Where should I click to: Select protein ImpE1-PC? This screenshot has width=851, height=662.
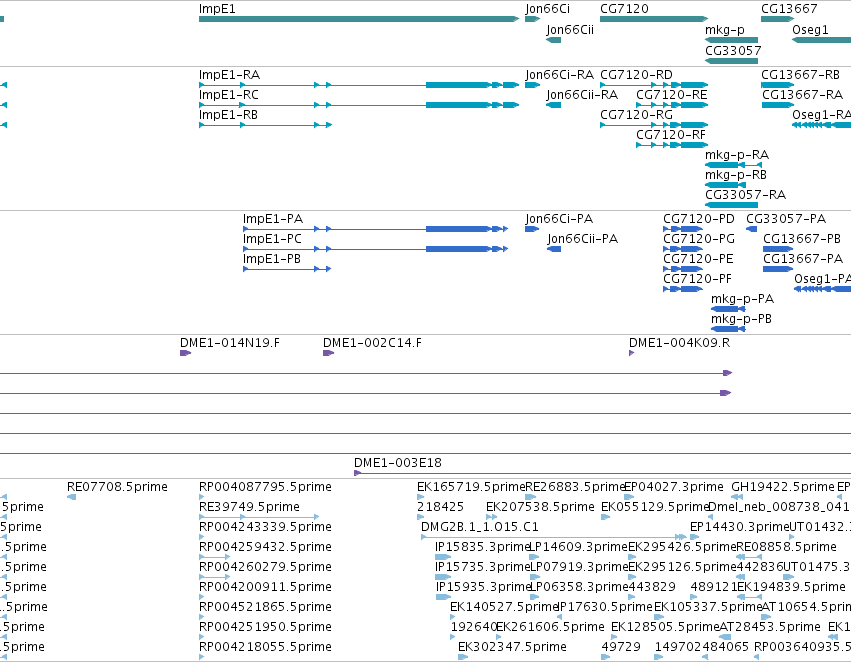coord(376,249)
